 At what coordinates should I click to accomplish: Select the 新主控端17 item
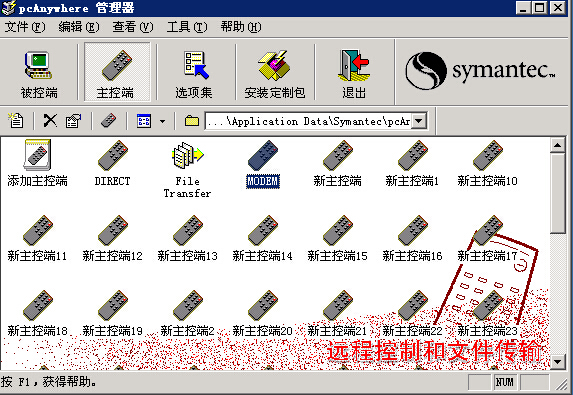pyautogui.click(x=487, y=239)
